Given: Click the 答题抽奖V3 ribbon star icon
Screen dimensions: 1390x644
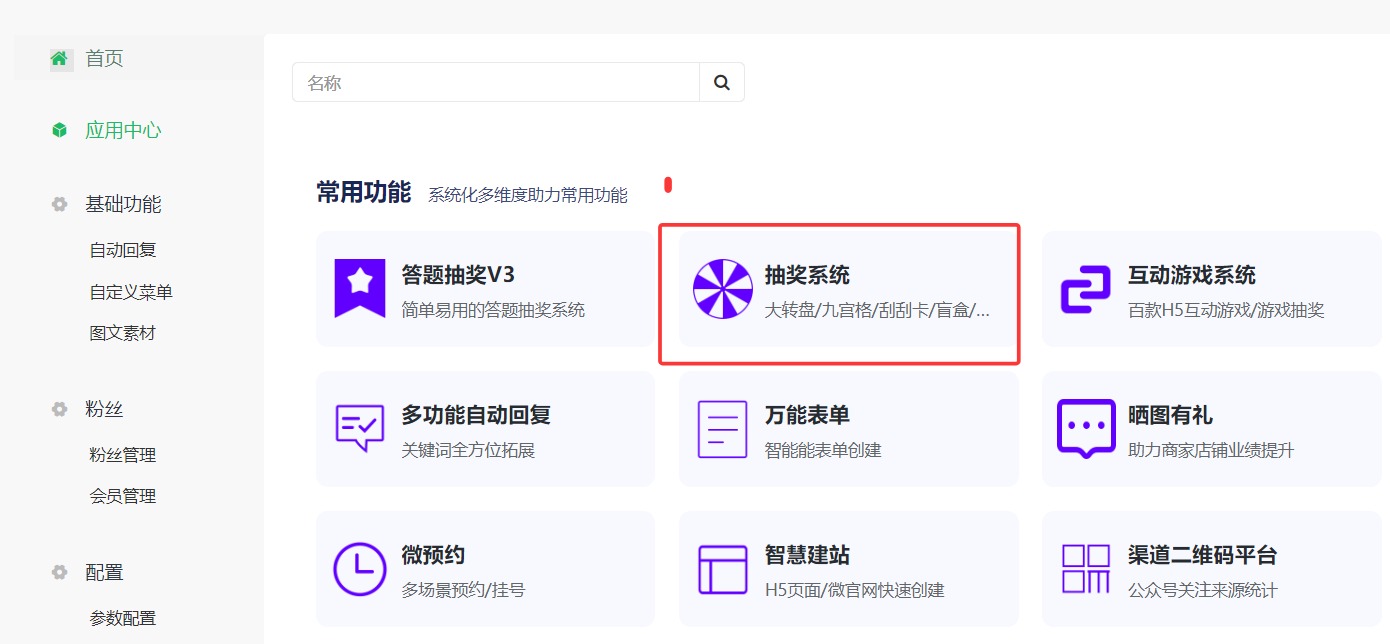Looking at the screenshot, I should click(x=360, y=288).
